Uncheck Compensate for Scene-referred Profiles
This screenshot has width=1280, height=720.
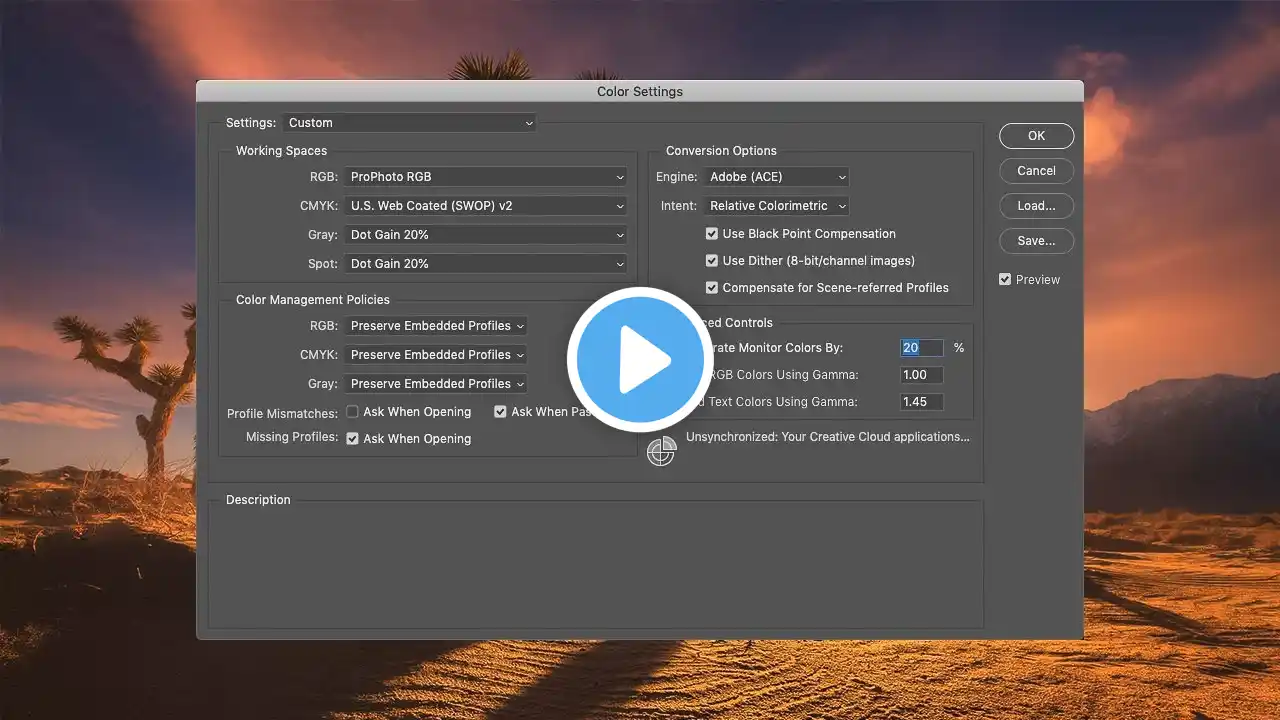712,288
